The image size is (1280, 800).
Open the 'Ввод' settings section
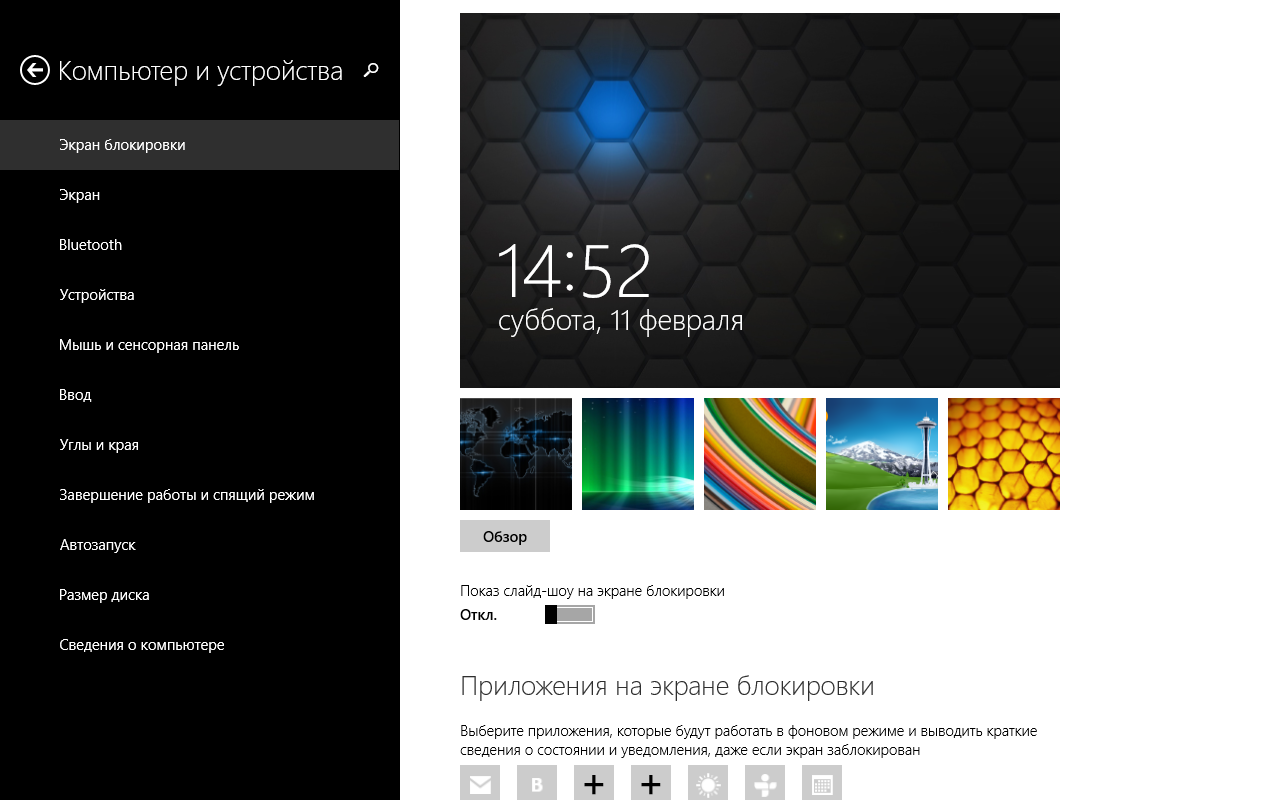[x=200, y=395]
